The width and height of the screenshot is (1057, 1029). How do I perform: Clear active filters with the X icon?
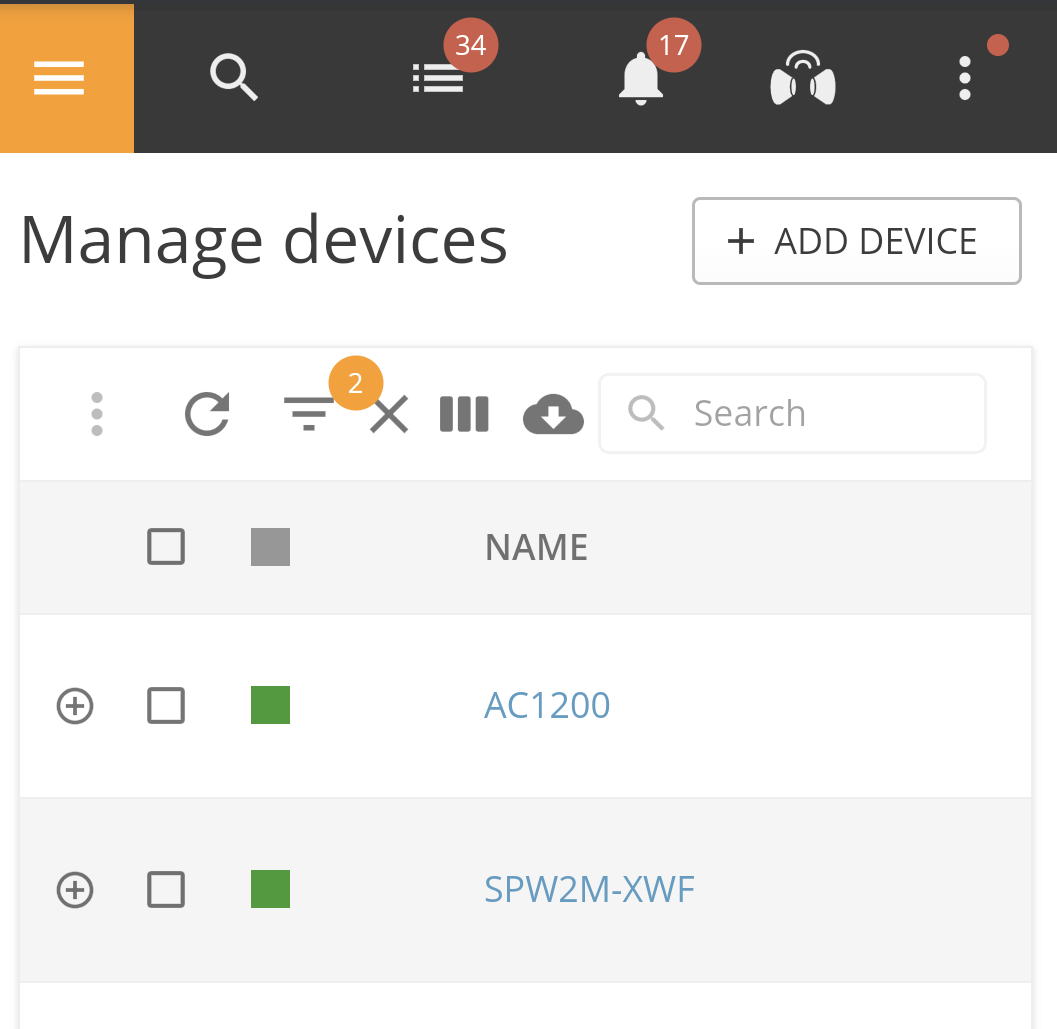point(389,413)
